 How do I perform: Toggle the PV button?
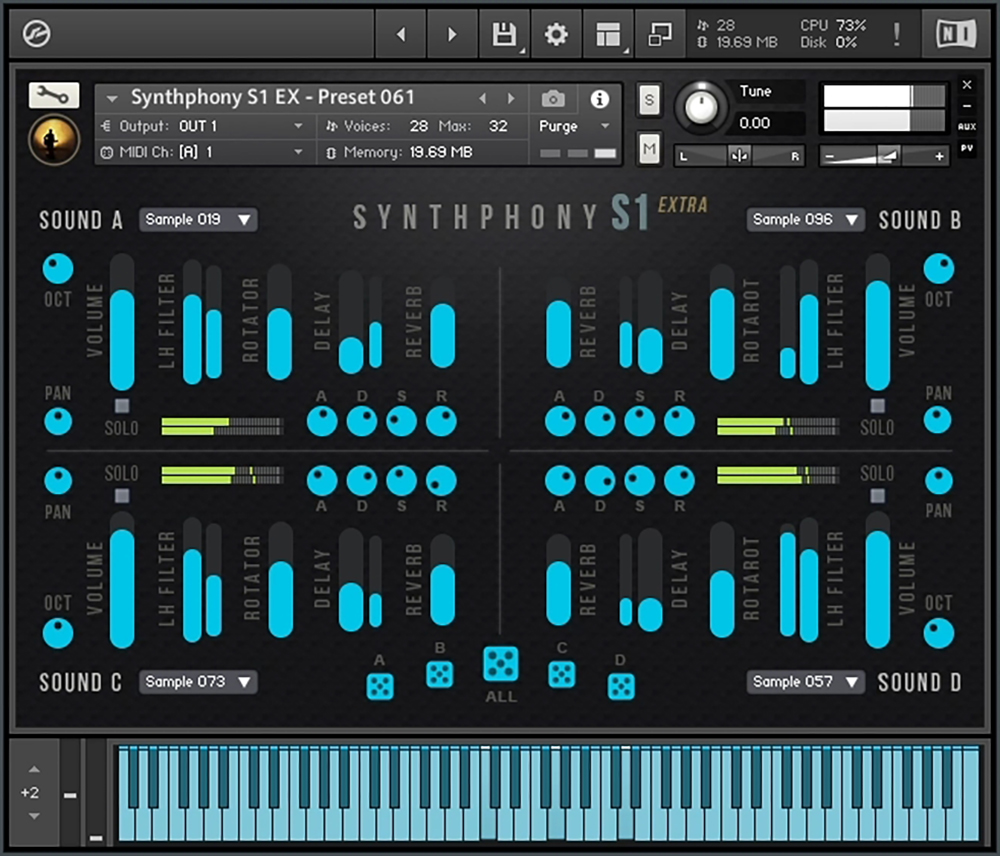pyautogui.click(x=967, y=149)
